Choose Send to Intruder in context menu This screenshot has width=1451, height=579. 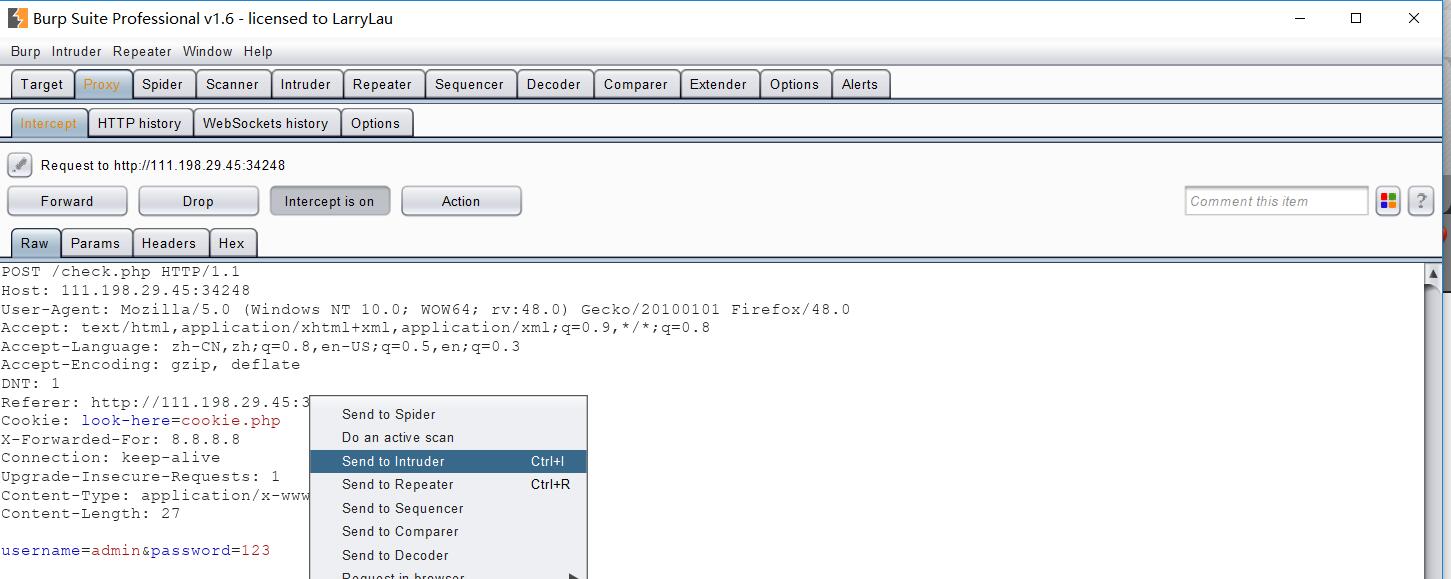coord(448,461)
